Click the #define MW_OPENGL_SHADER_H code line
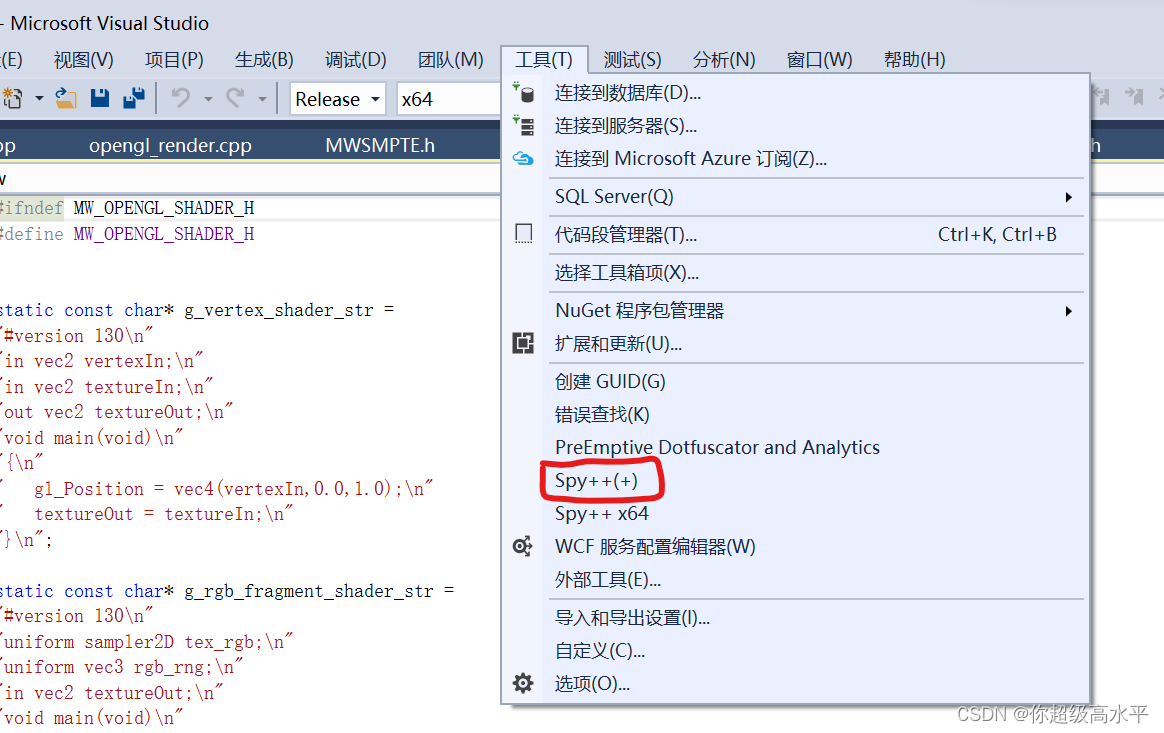The height and width of the screenshot is (733, 1164). (x=127, y=234)
